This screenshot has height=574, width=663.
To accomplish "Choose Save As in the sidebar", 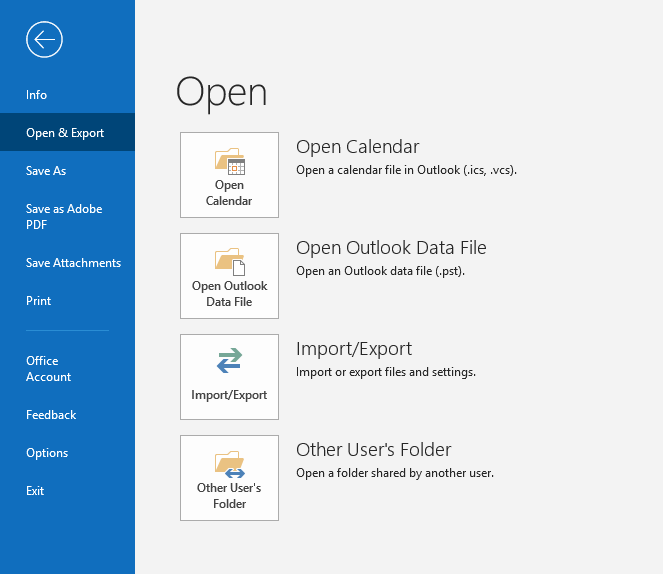I will (x=46, y=171).
